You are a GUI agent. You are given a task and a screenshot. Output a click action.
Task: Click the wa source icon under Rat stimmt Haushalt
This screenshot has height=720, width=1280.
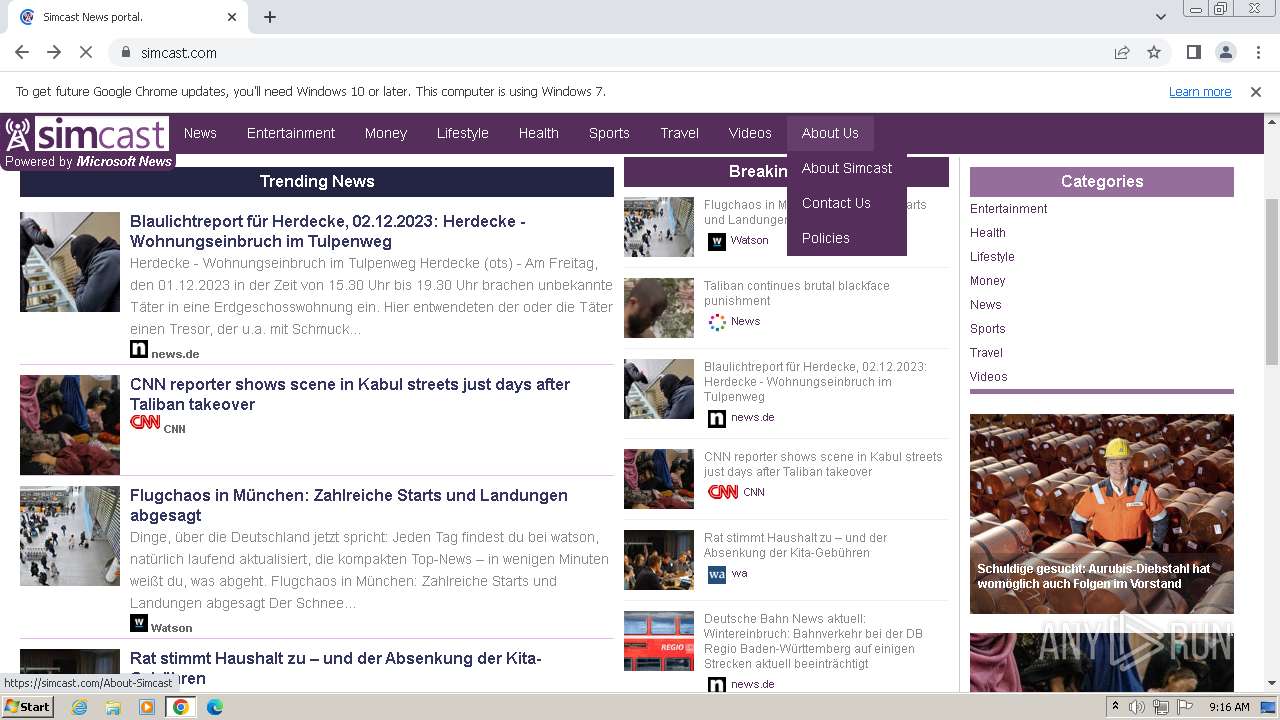[716, 574]
